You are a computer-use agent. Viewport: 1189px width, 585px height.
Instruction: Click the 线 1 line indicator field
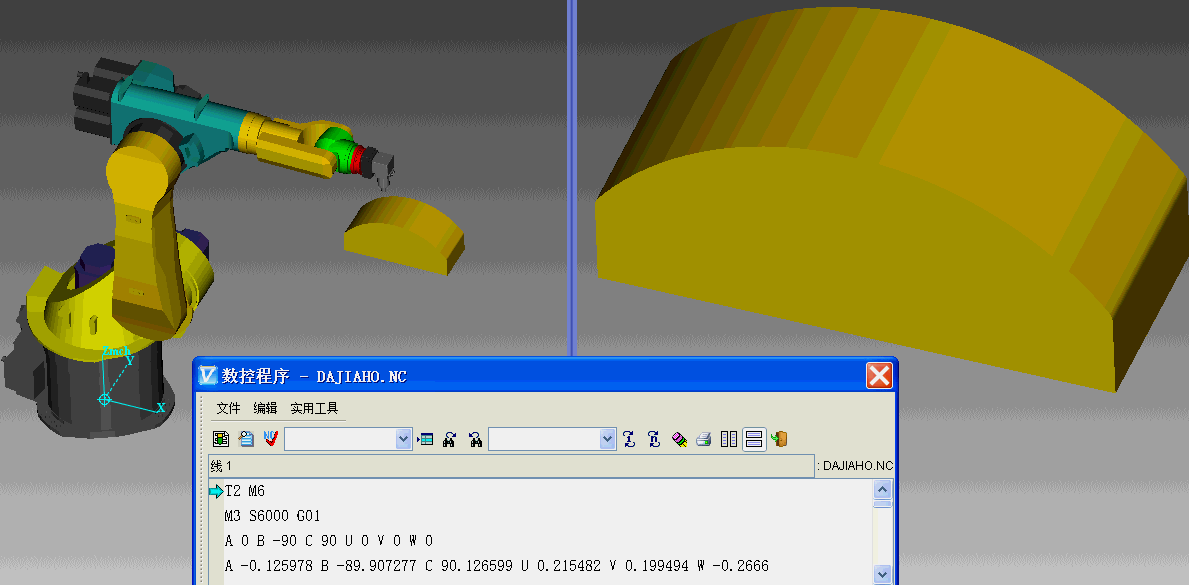click(x=511, y=465)
